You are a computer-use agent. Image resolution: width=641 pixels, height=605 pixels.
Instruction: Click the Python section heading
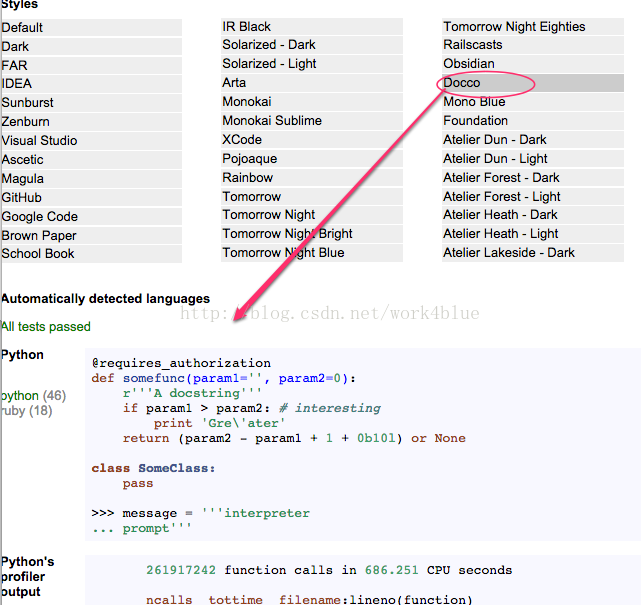(x=22, y=354)
